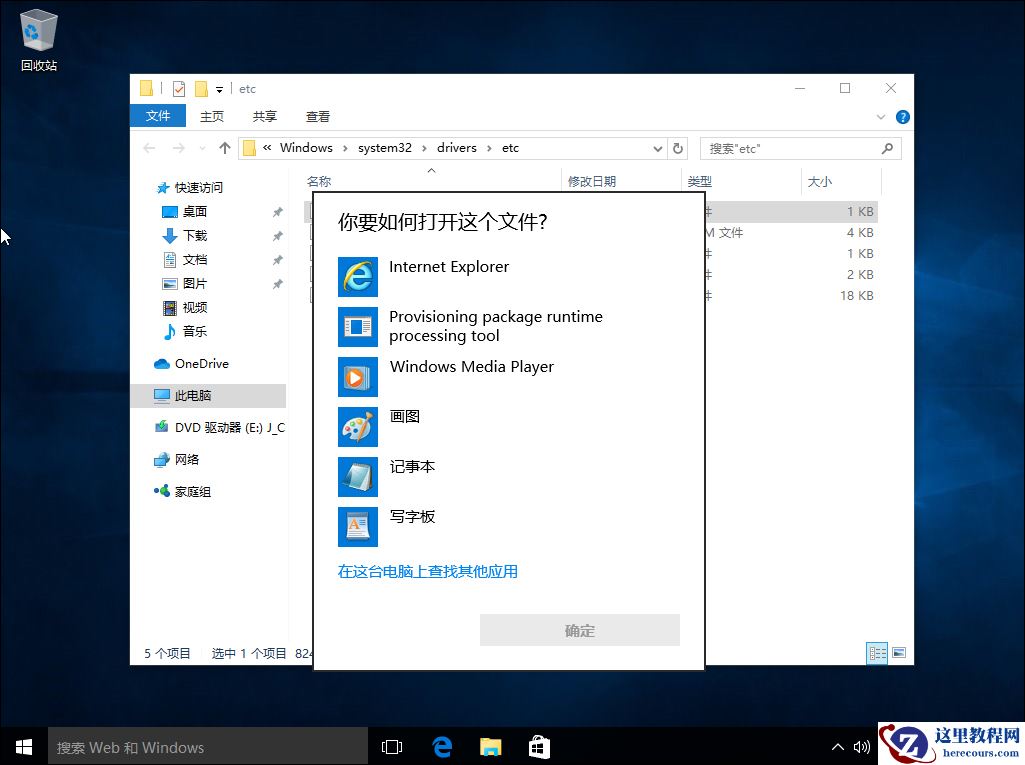This screenshot has width=1025, height=765.
Task: Open the address bar history dropdown
Action: 657,147
